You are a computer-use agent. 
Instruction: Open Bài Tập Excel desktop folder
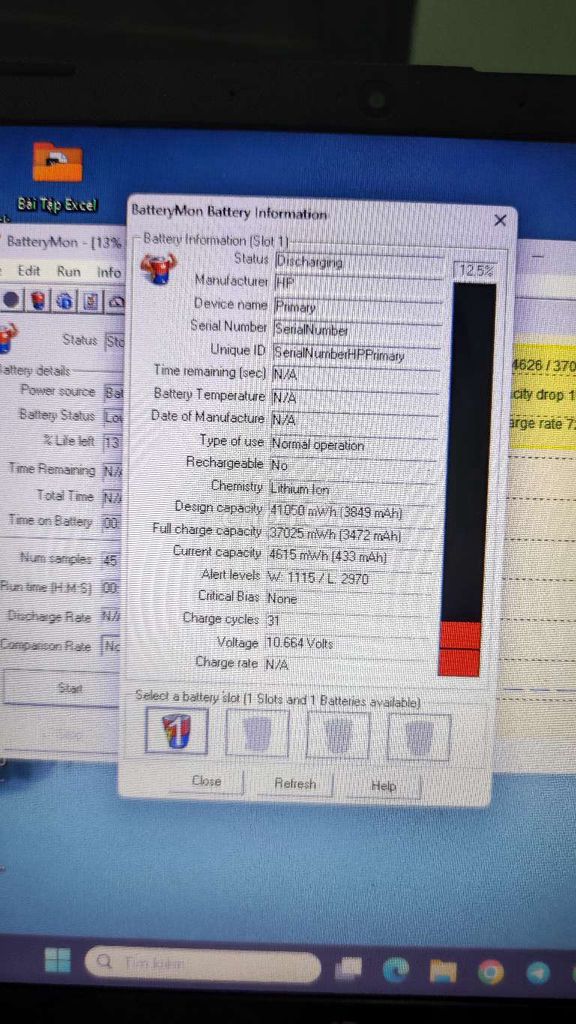coord(57,176)
